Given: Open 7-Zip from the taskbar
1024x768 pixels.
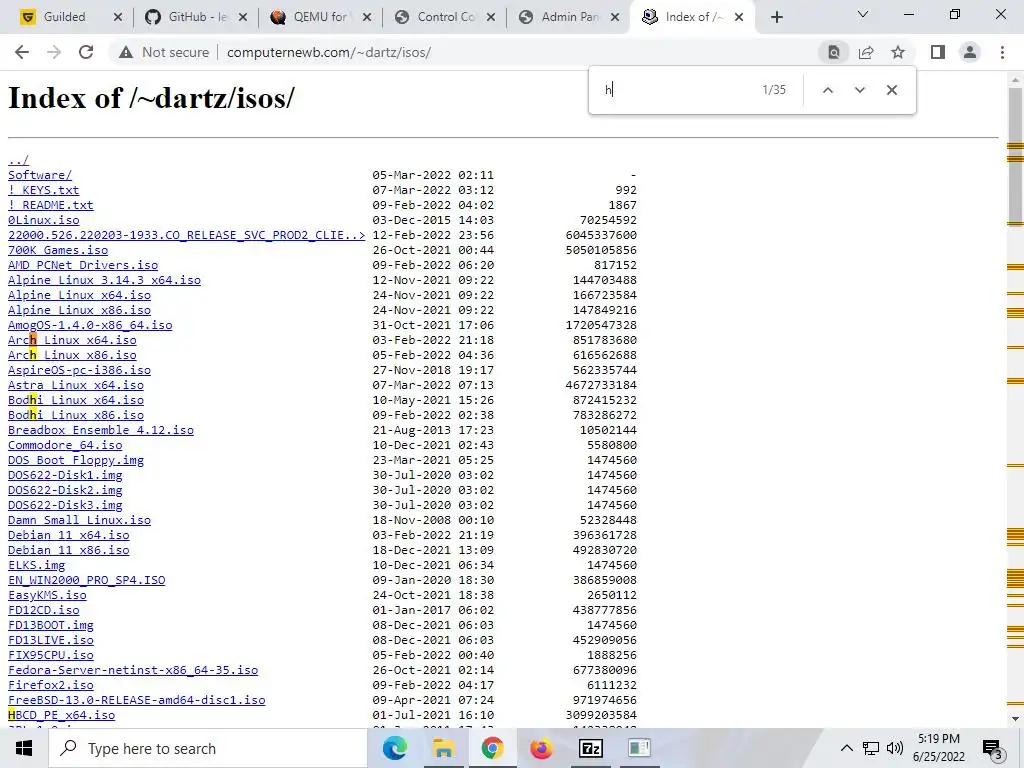Looking at the screenshot, I should 590,748.
